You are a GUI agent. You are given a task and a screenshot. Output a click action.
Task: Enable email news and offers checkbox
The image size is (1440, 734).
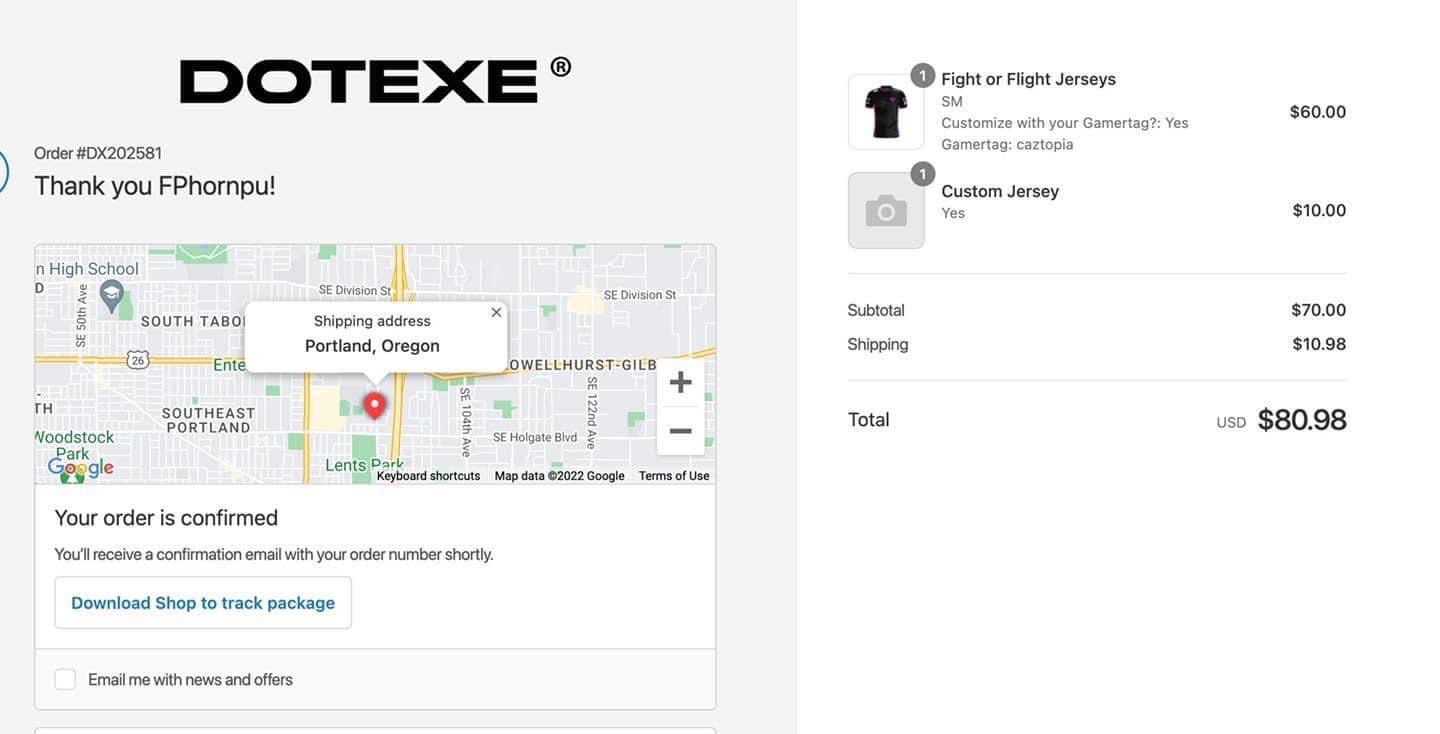(x=65, y=680)
